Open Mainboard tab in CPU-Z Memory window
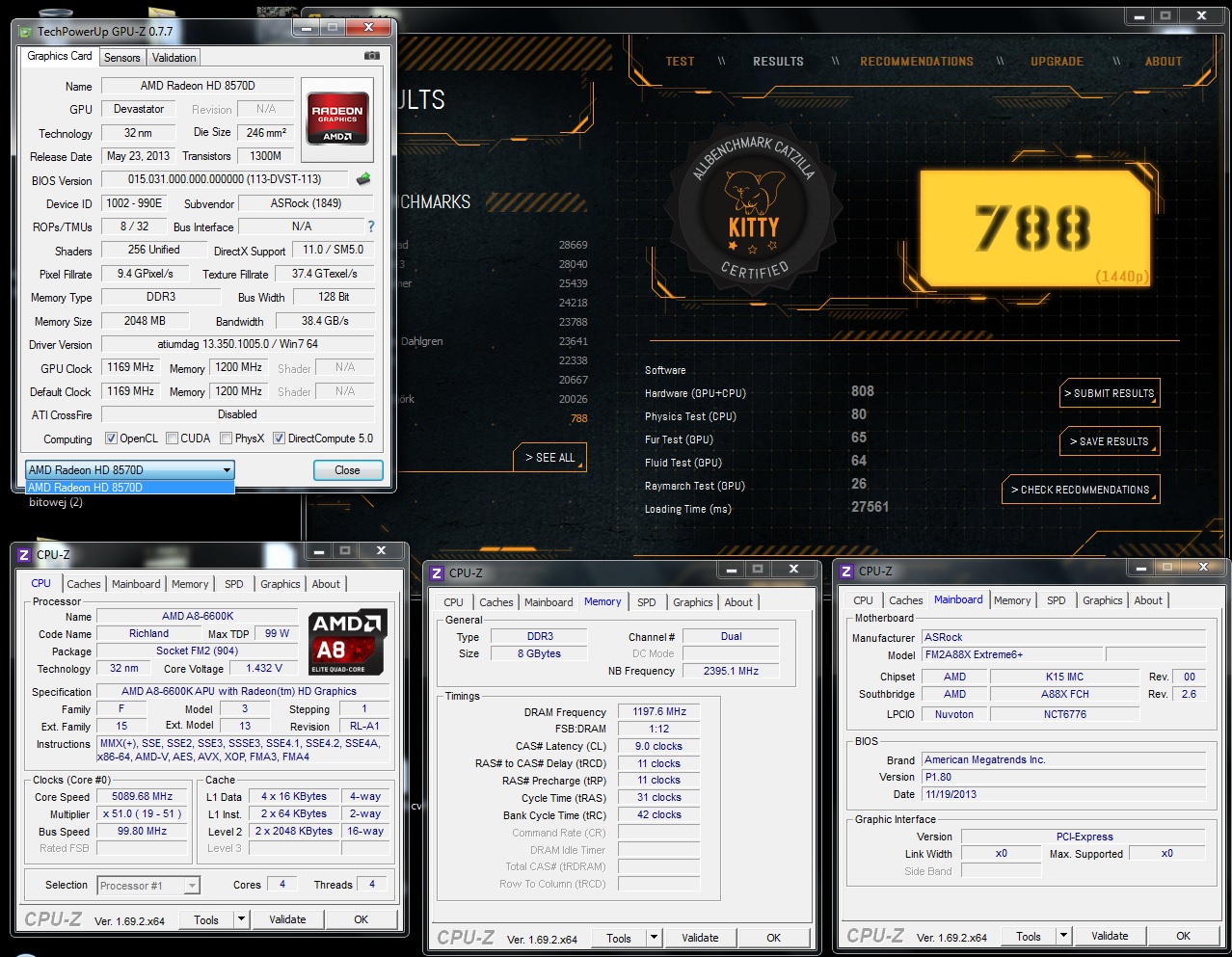 point(549,602)
